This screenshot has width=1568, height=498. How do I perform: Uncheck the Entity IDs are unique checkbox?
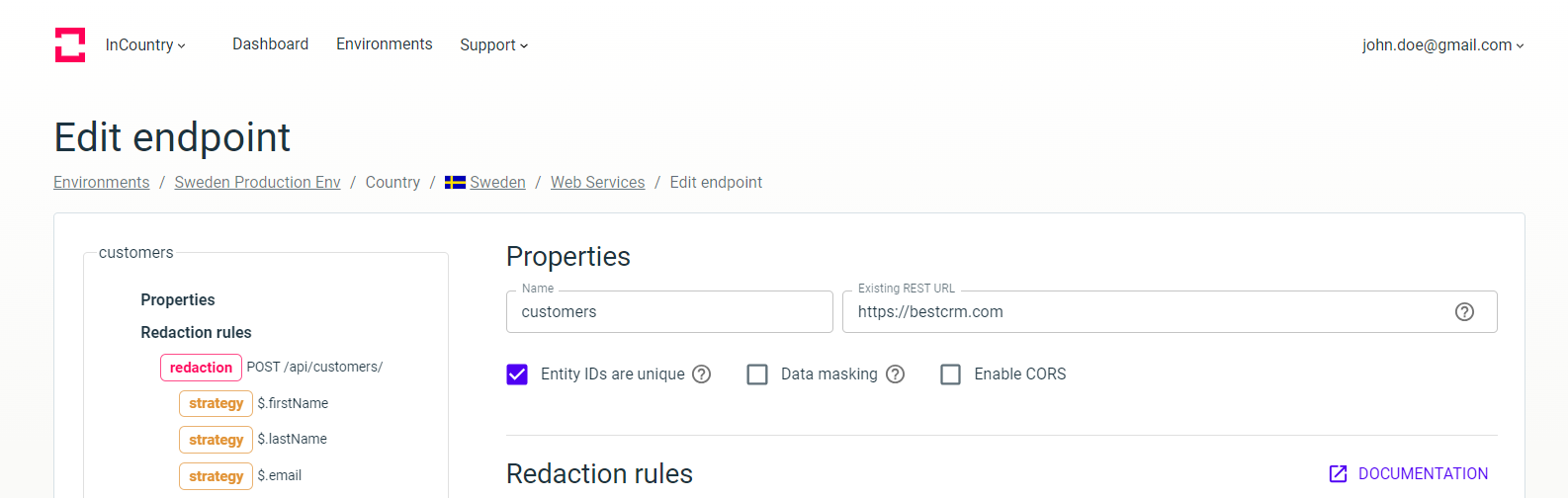(517, 374)
